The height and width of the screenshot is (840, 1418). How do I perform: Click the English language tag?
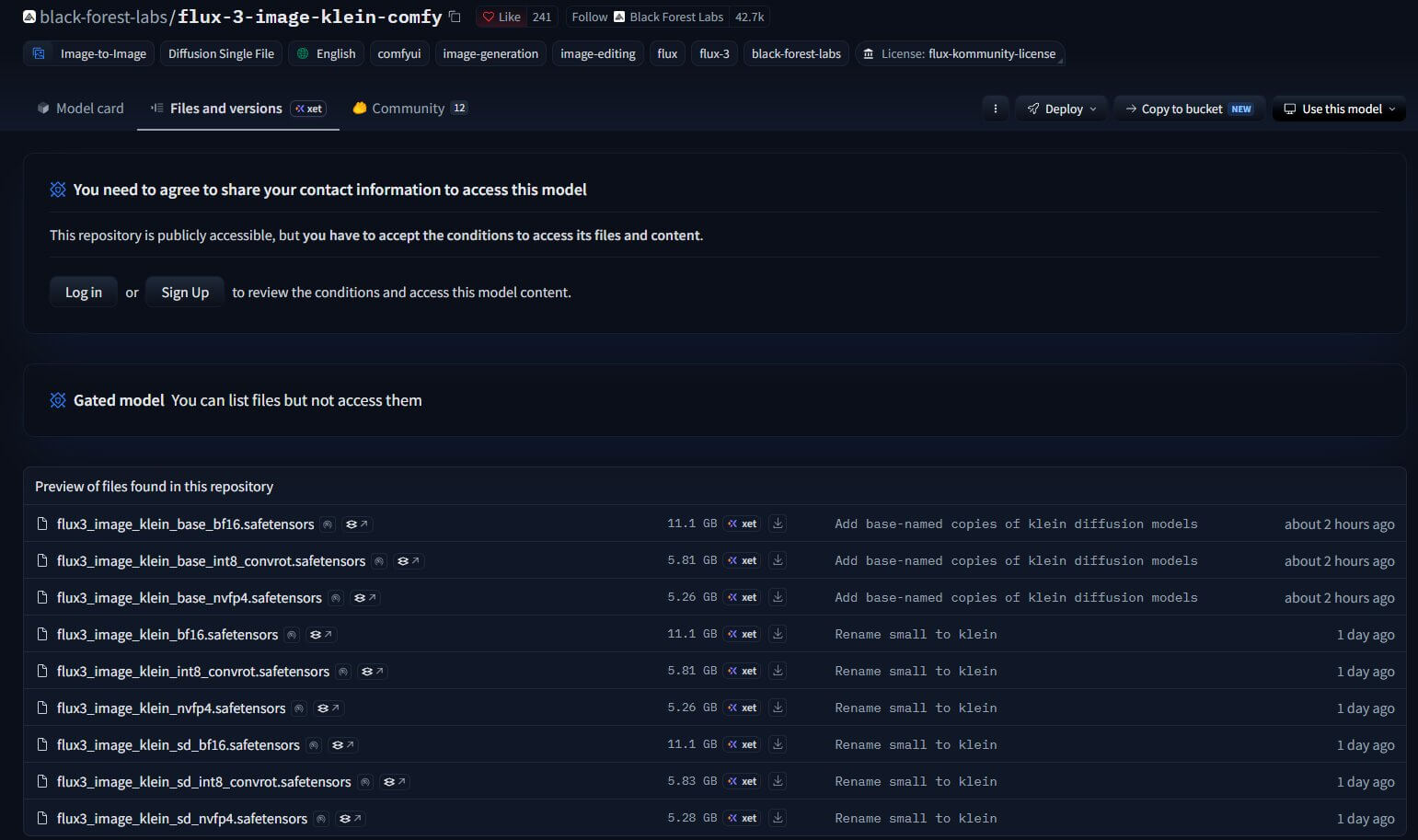[x=326, y=53]
